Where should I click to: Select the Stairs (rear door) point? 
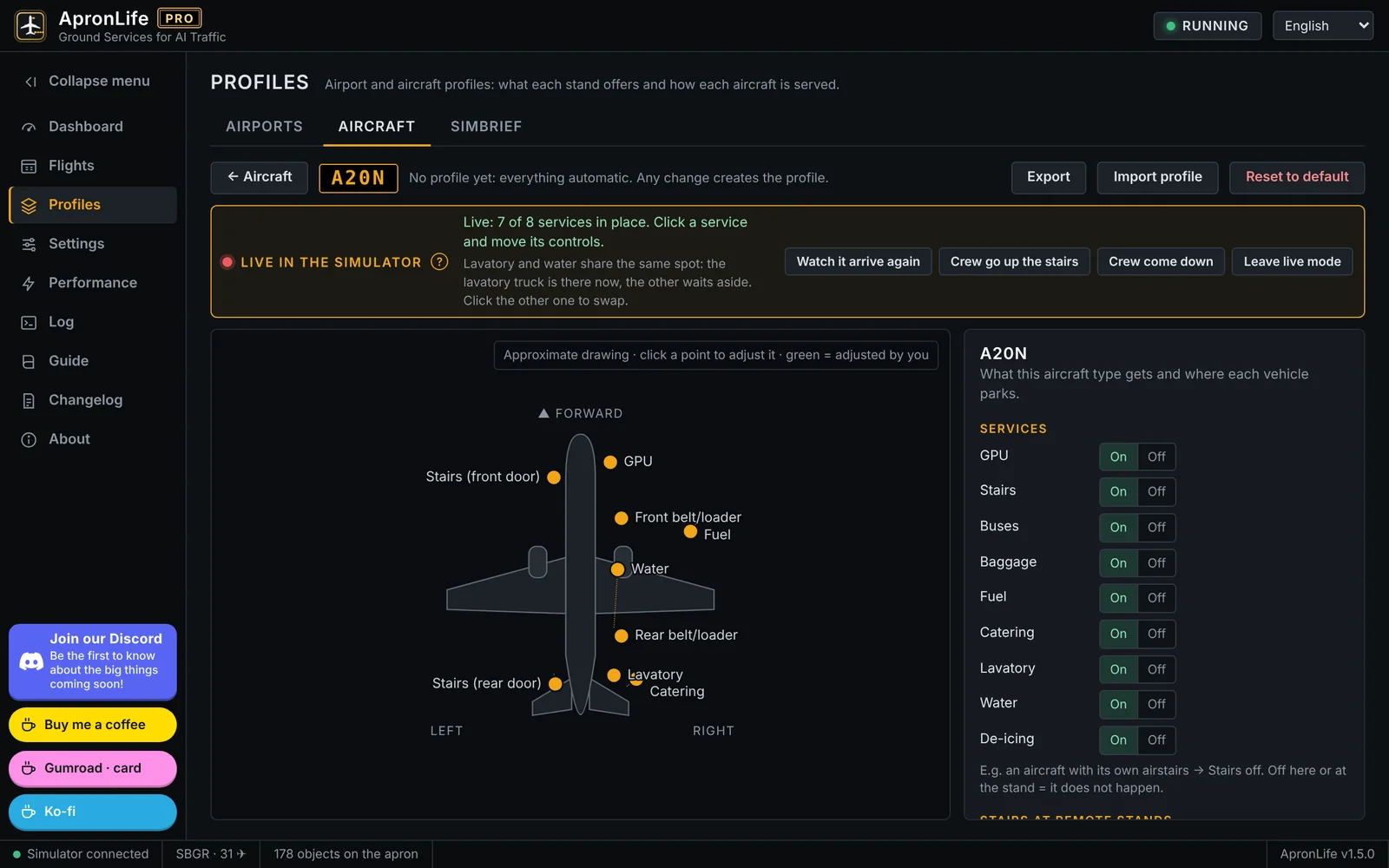click(556, 684)
